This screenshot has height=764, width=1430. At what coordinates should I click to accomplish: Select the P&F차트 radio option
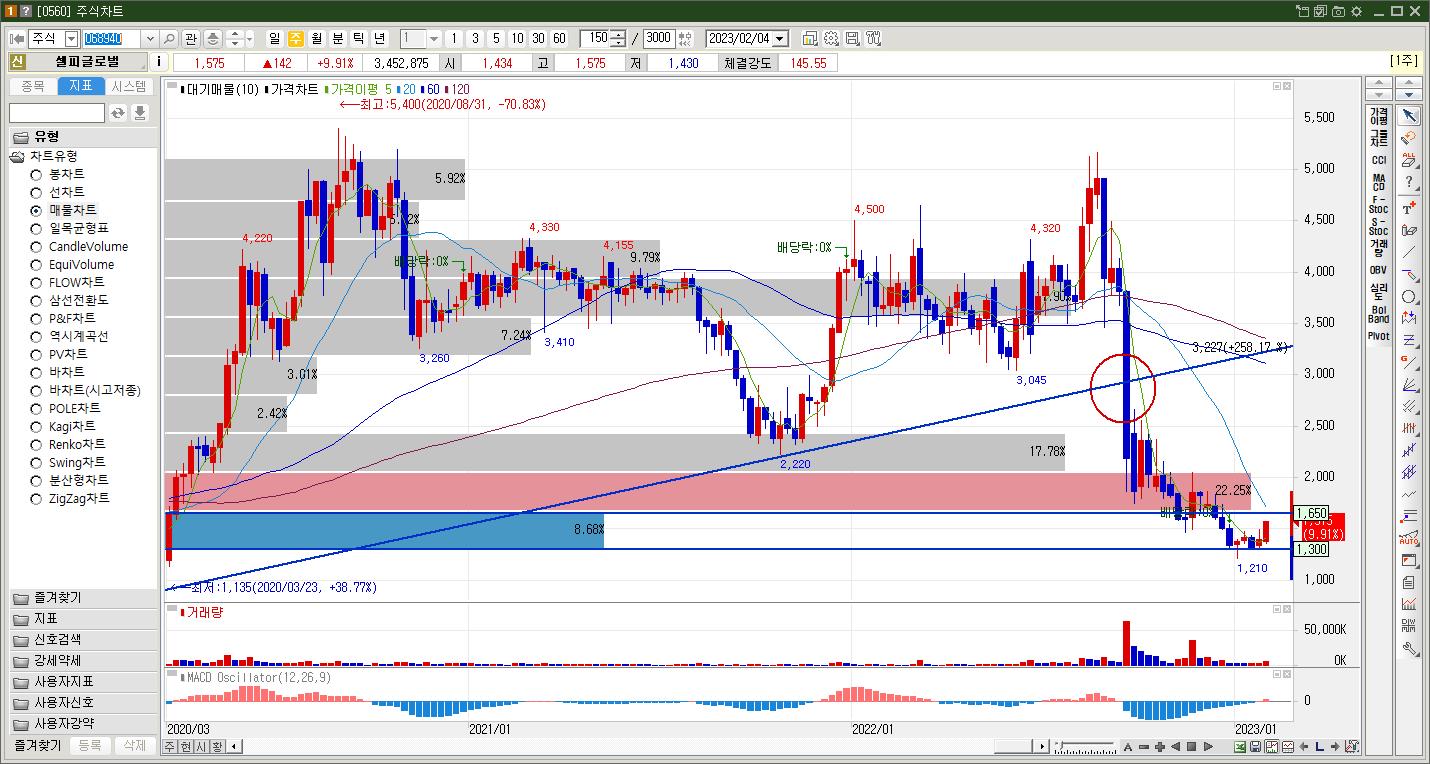coord(36,318)
